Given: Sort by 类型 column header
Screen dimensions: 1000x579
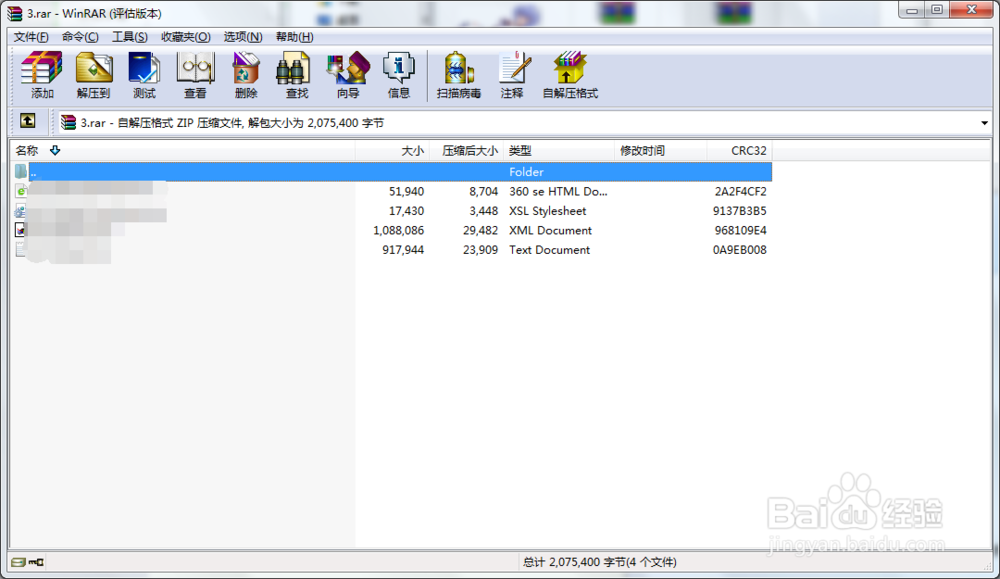Looking at the screenshot, I should coord(559,150).
